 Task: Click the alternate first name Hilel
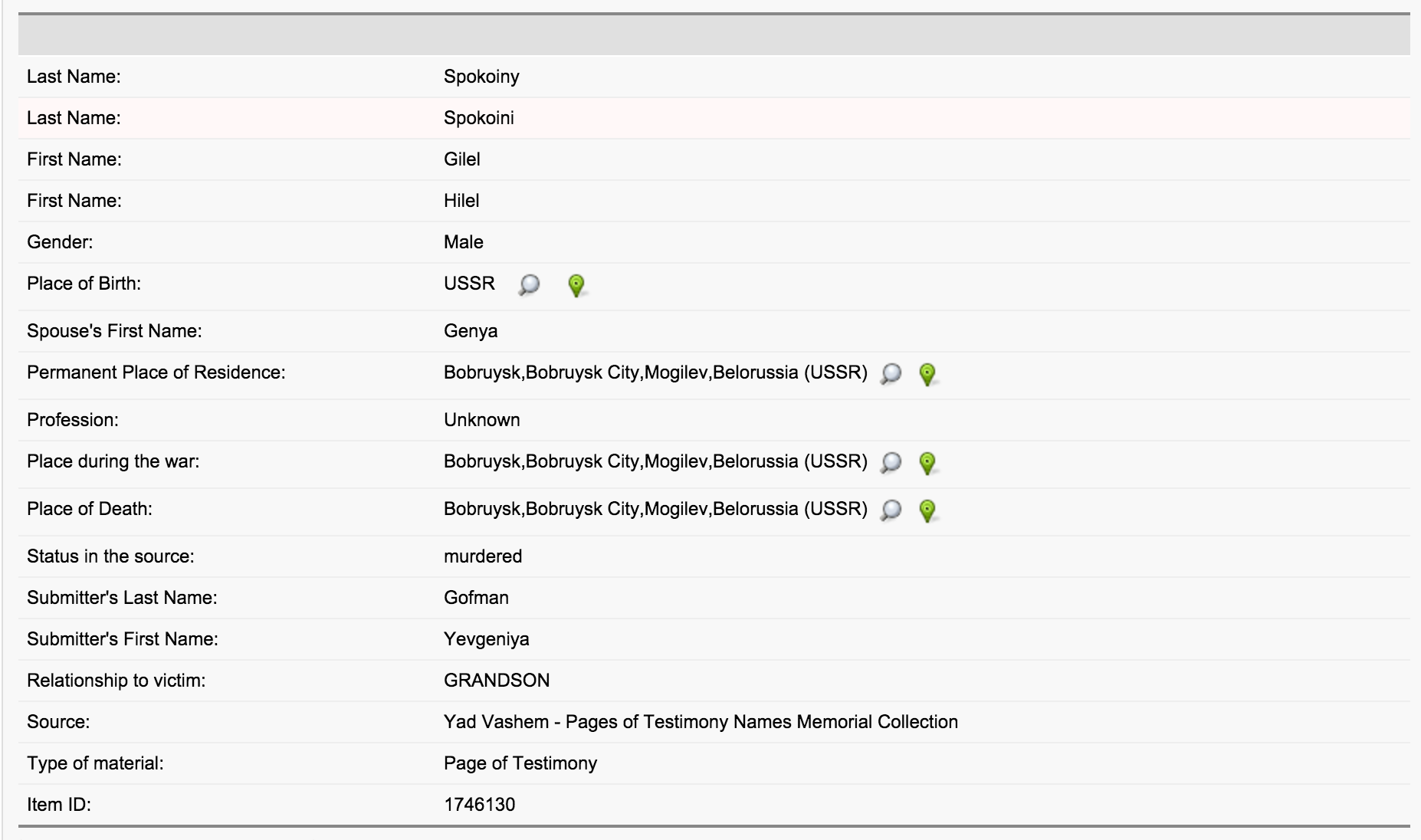461,201
